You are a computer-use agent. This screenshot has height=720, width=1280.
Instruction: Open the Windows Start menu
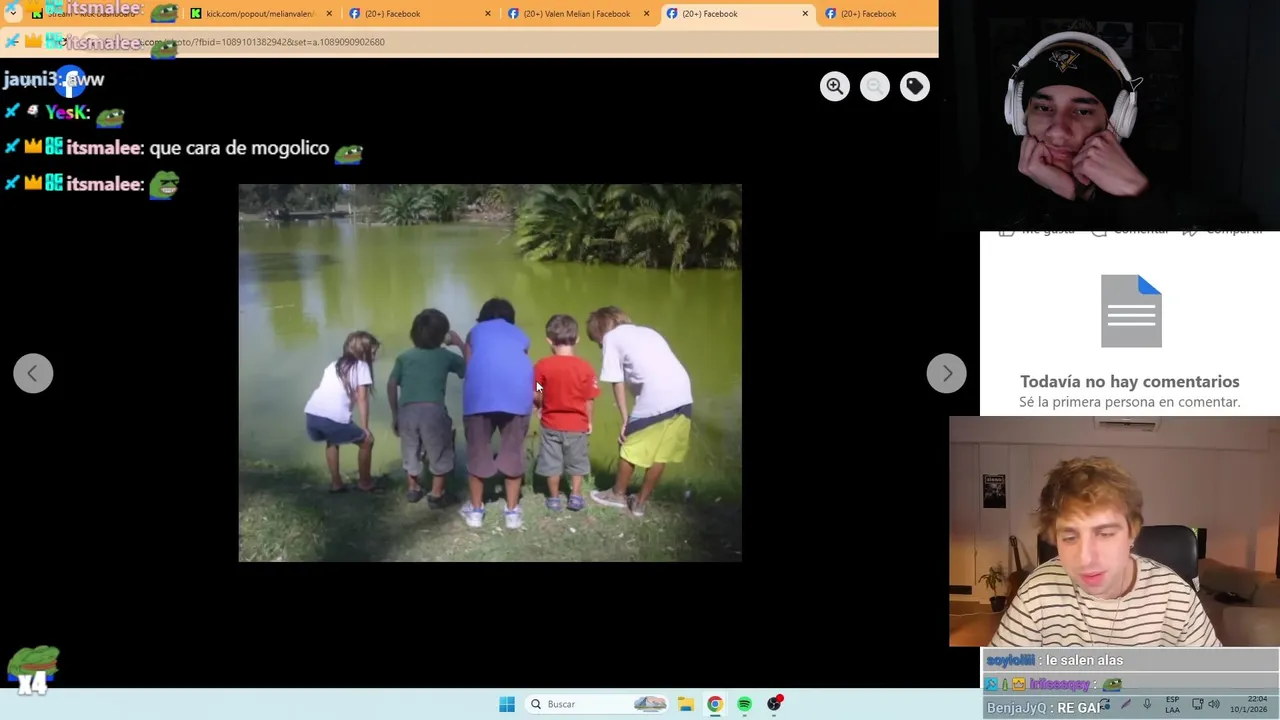click(507, 704)
